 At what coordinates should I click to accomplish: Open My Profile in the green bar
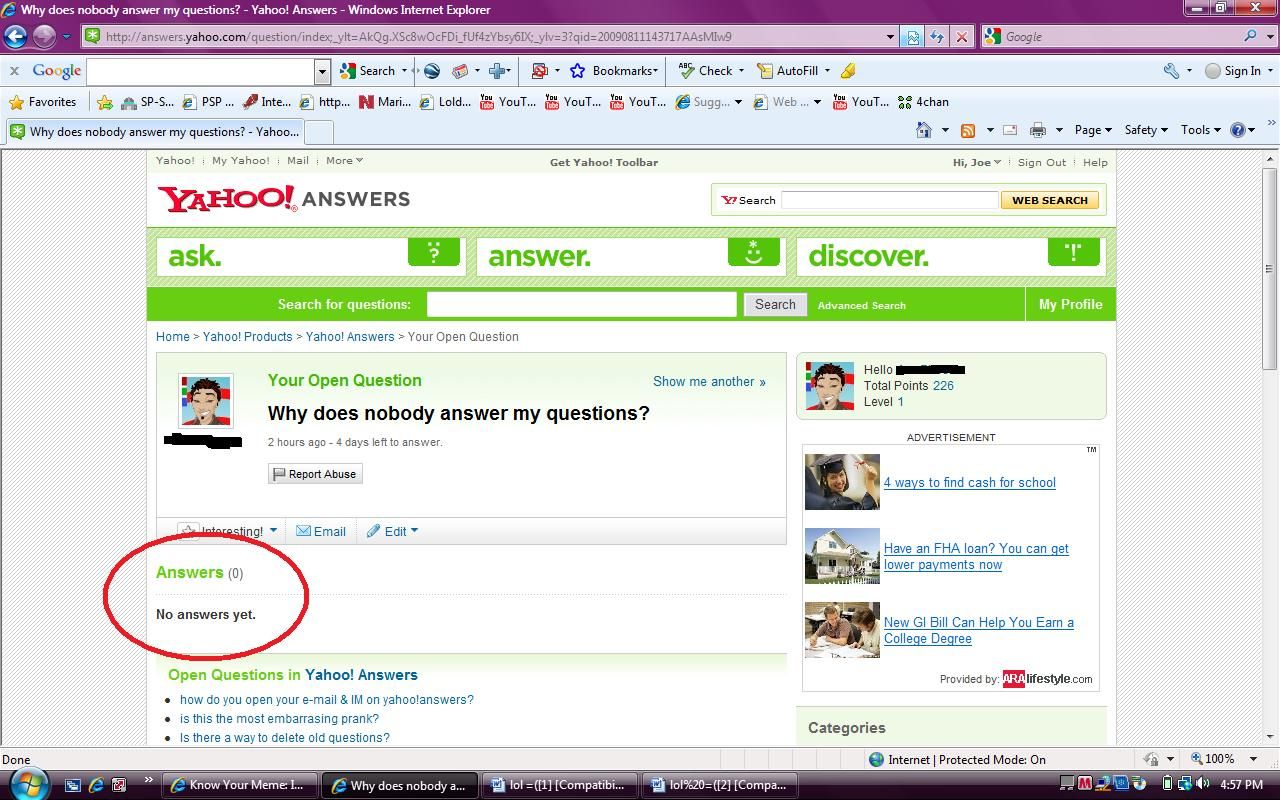(x=1070, y=304)
